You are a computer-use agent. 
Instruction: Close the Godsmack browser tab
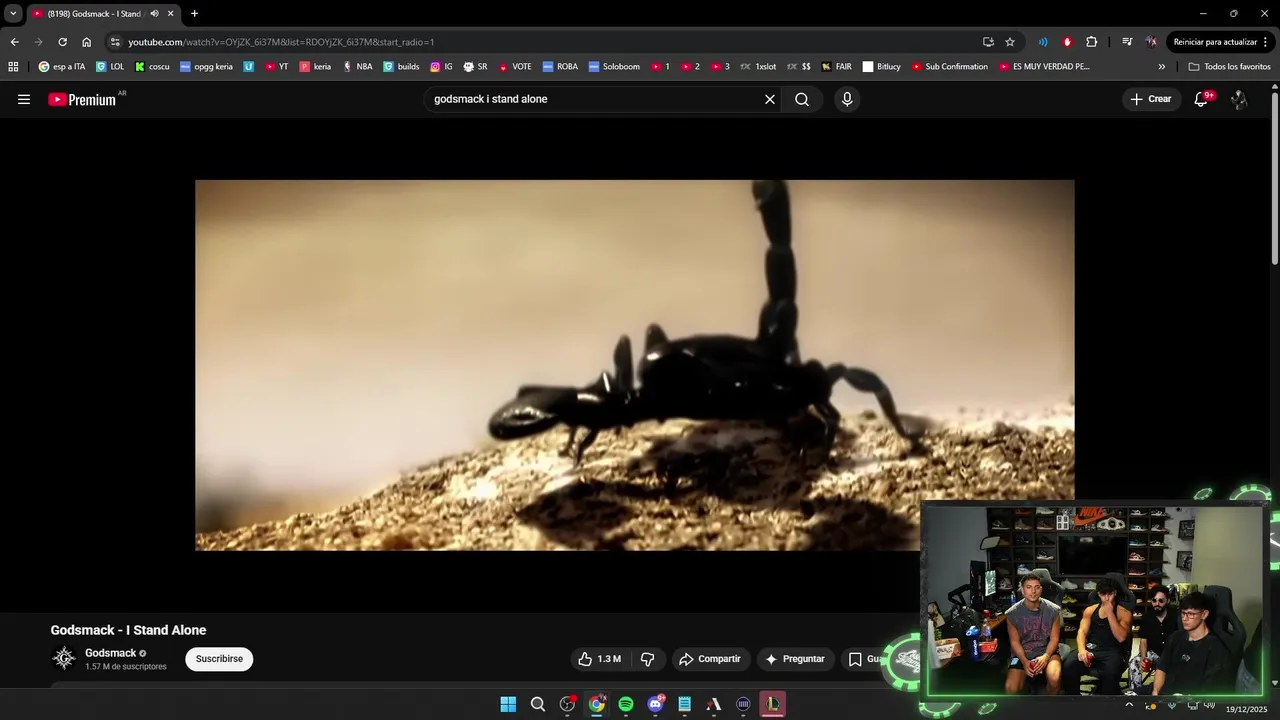point(171,14)
